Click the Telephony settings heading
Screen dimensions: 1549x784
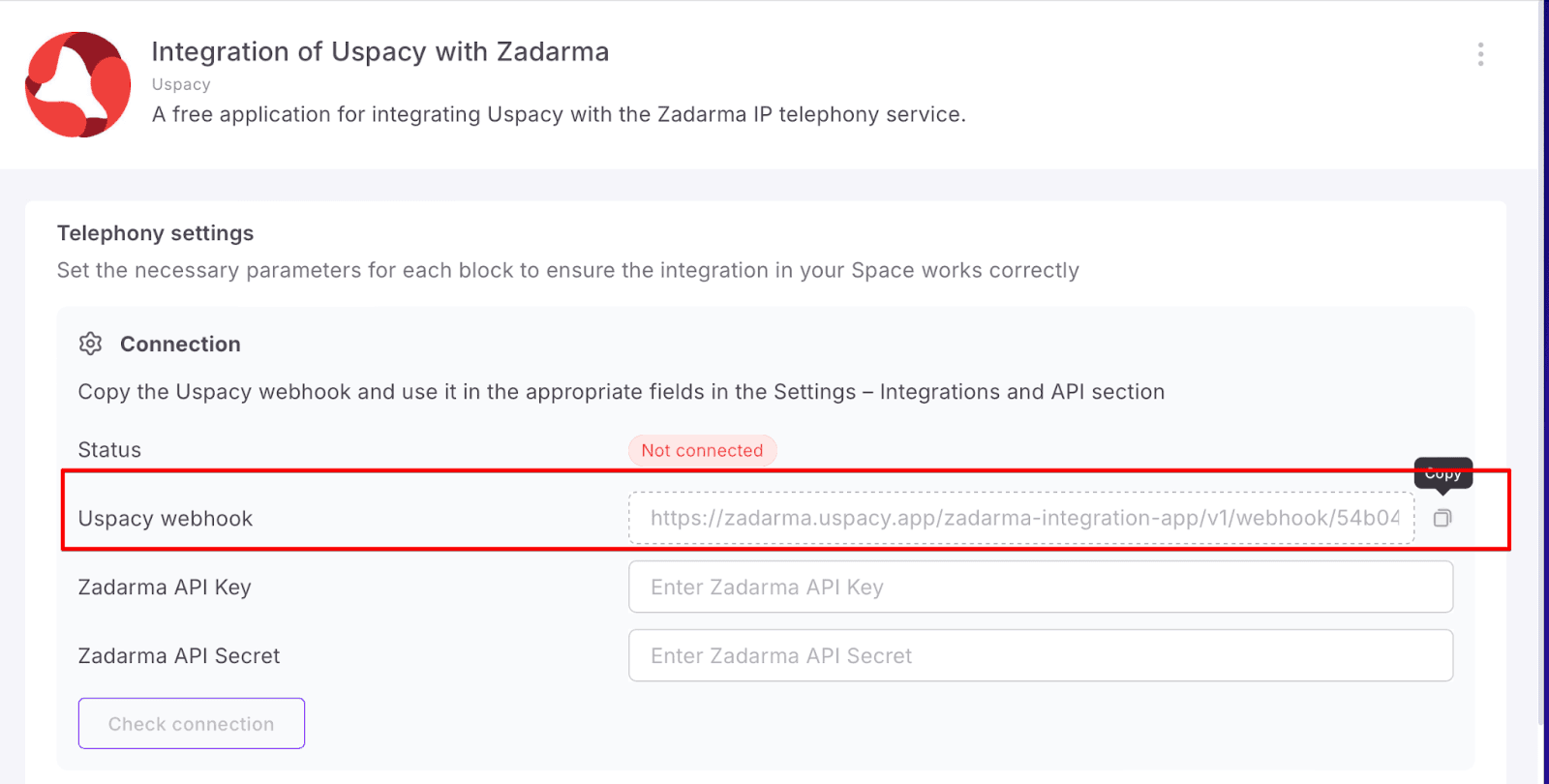[x=155, y=233]
